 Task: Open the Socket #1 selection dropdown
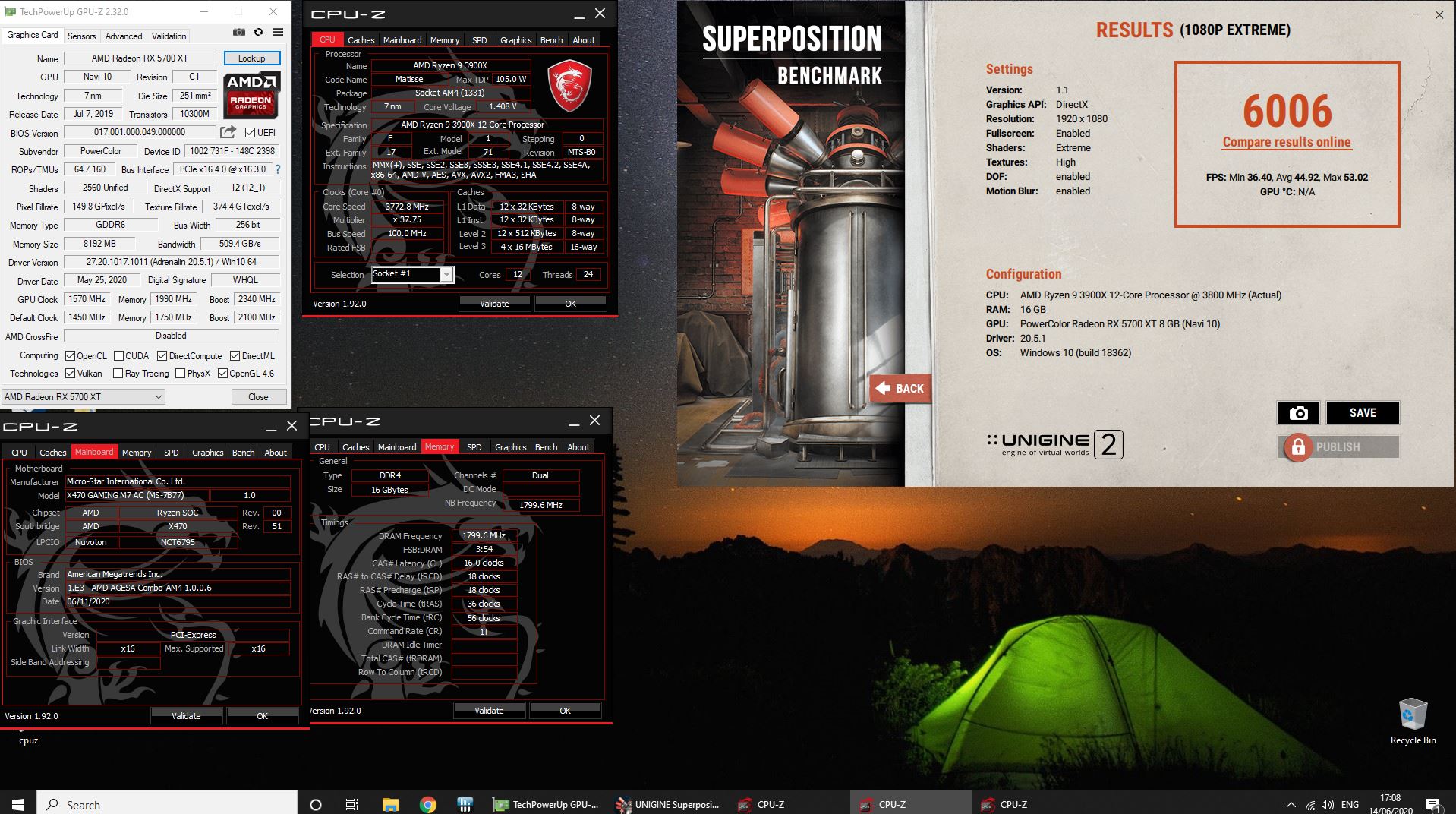(x=413, y=274)
